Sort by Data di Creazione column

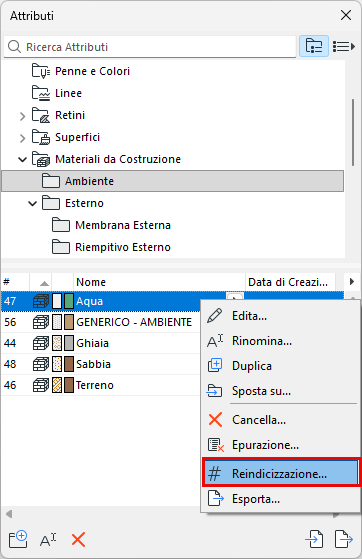point(290,282)
